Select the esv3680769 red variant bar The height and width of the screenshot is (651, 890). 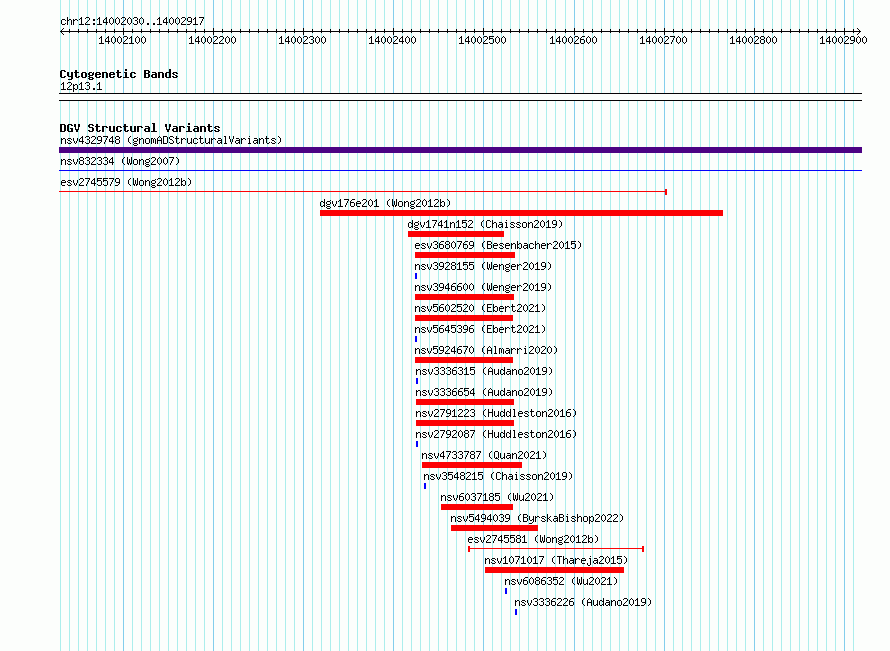(x=465, y=255)
